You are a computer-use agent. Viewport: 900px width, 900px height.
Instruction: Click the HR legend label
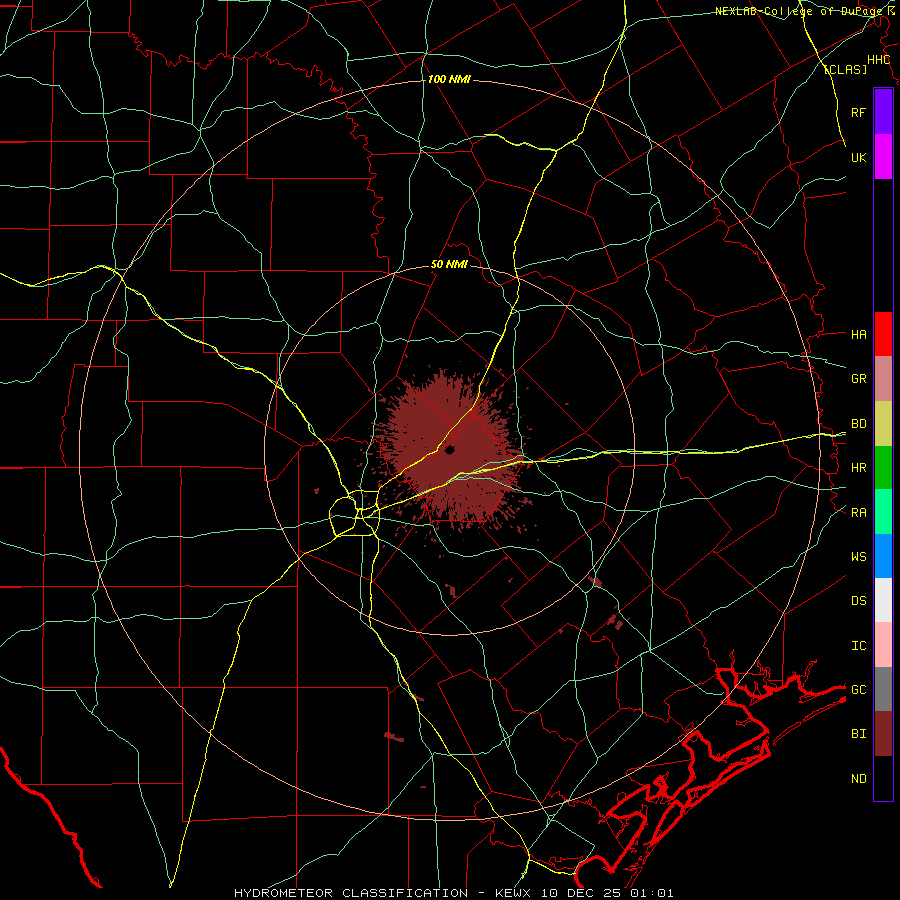(x=859, y=468)
